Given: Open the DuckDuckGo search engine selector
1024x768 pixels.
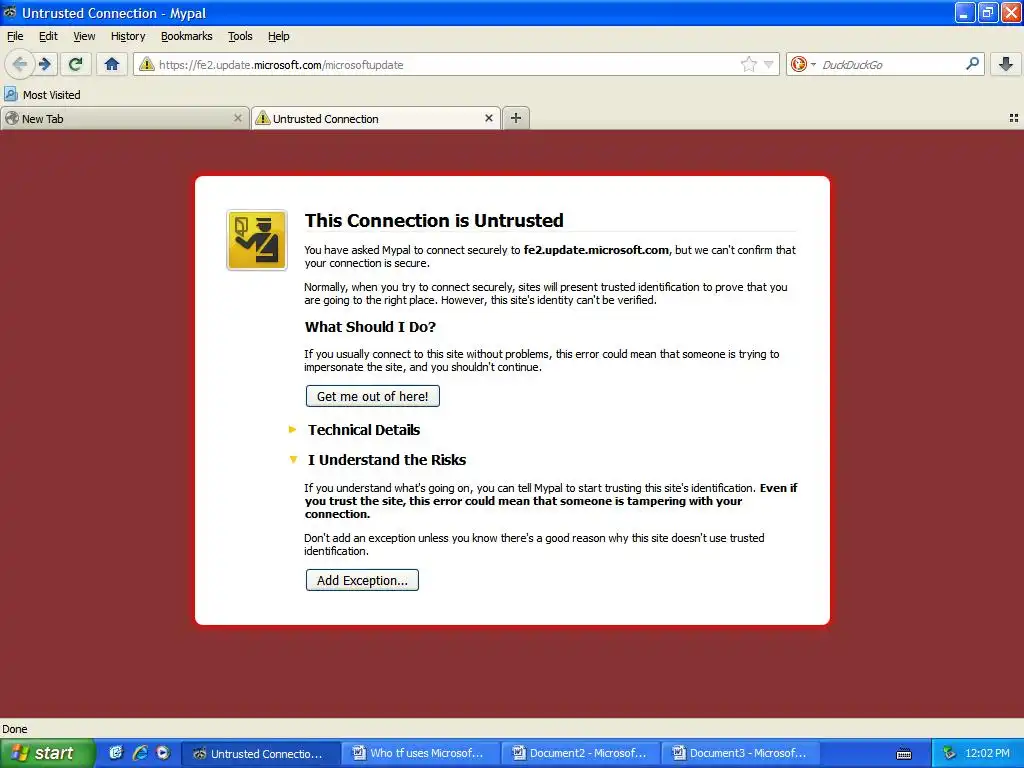Looking at the screenshot, I should click(803, 64).
